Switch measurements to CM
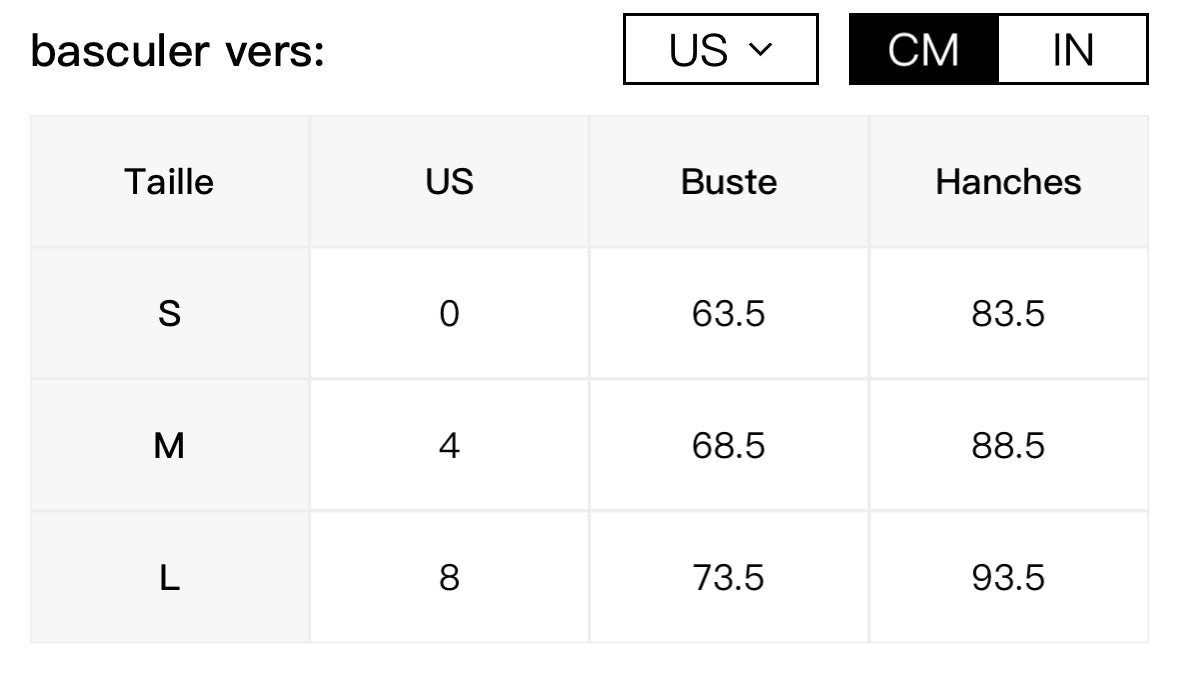This screenshot has height=683, width=1179. pos(923,49)
